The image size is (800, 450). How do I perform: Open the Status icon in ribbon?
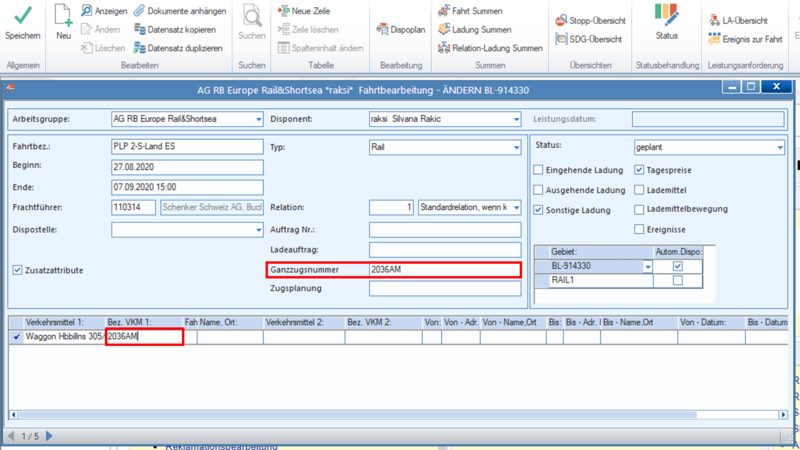click(666, 15)
